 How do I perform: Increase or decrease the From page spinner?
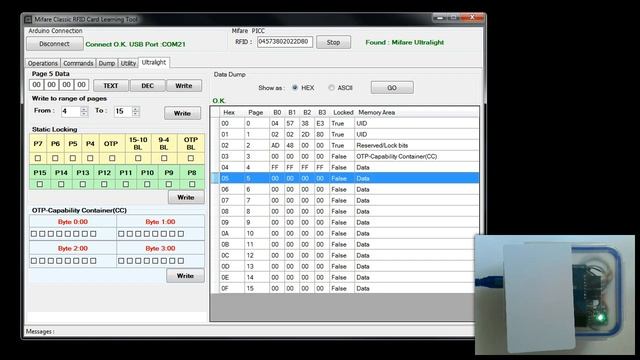pyautogui.click(x=84, y=111)
